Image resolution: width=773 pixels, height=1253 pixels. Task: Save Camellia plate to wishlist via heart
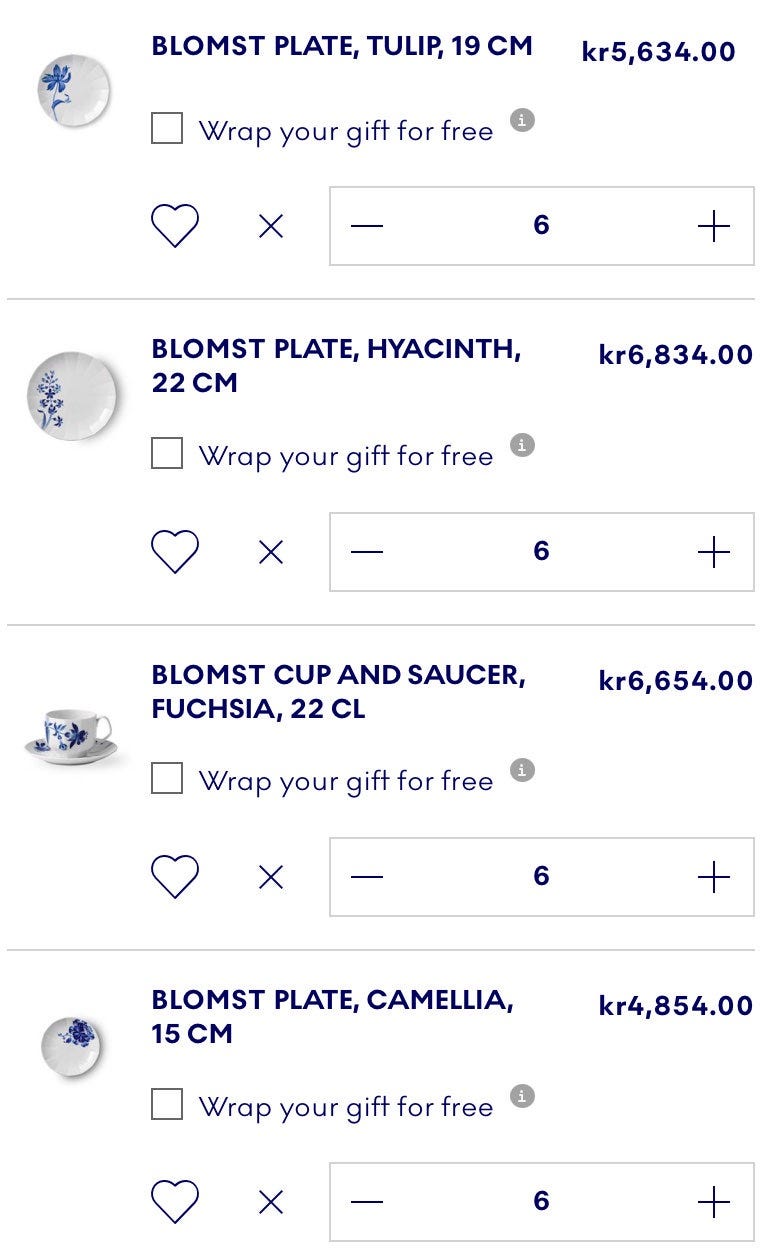[x=175, y=1202]
